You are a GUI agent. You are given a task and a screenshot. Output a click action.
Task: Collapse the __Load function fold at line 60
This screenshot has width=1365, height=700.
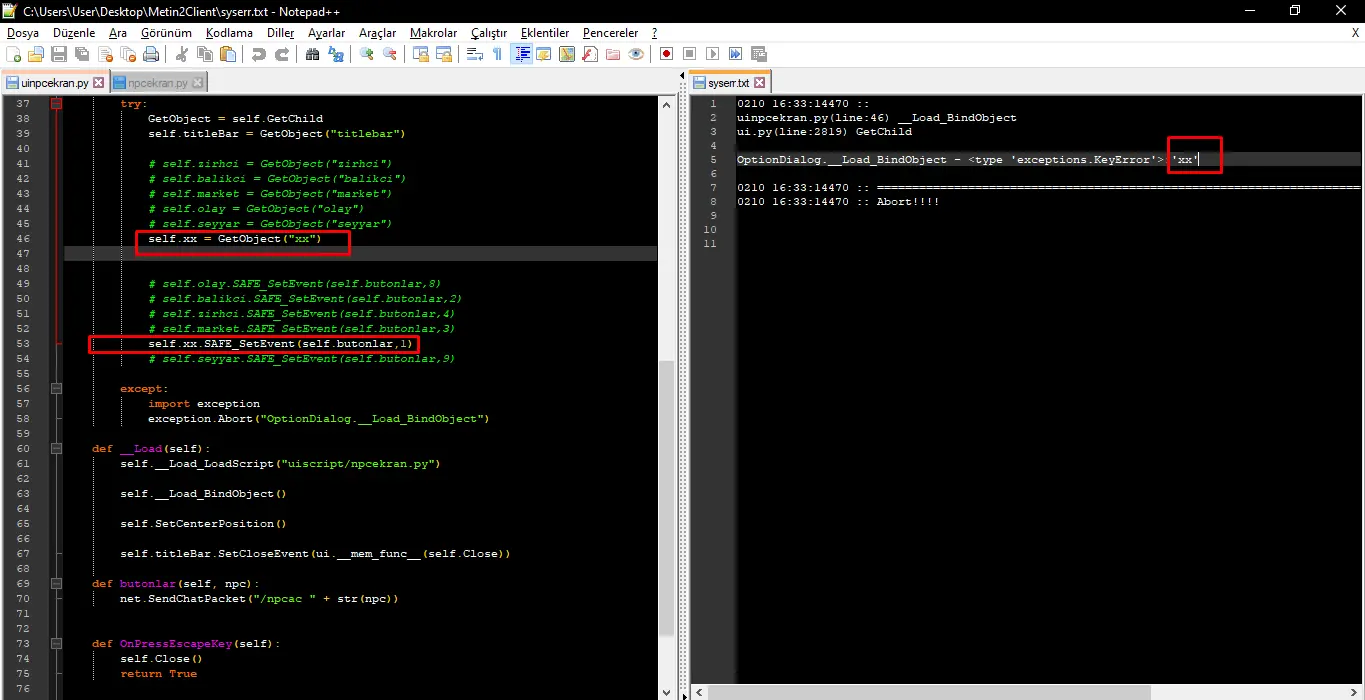[x=56, y=448]
